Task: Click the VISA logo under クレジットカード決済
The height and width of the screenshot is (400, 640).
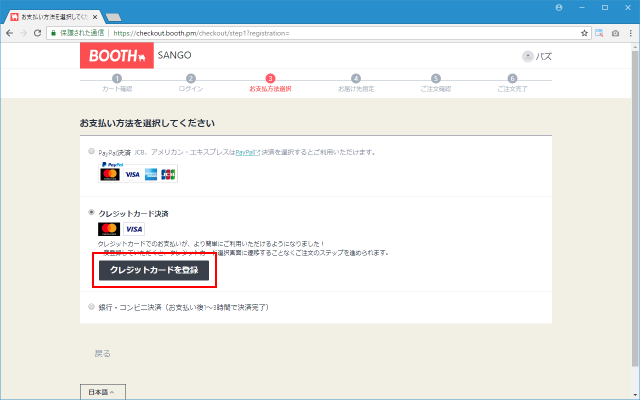Action: 134,229
